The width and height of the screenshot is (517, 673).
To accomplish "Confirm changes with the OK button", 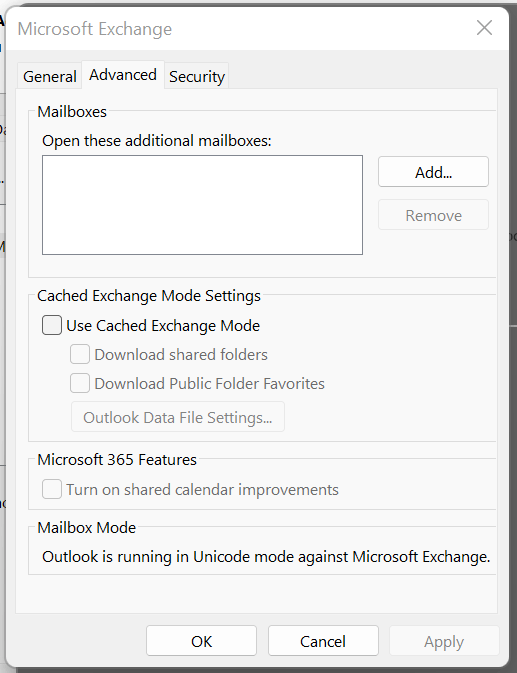I will pyautogui.click(x=201, y=641).
